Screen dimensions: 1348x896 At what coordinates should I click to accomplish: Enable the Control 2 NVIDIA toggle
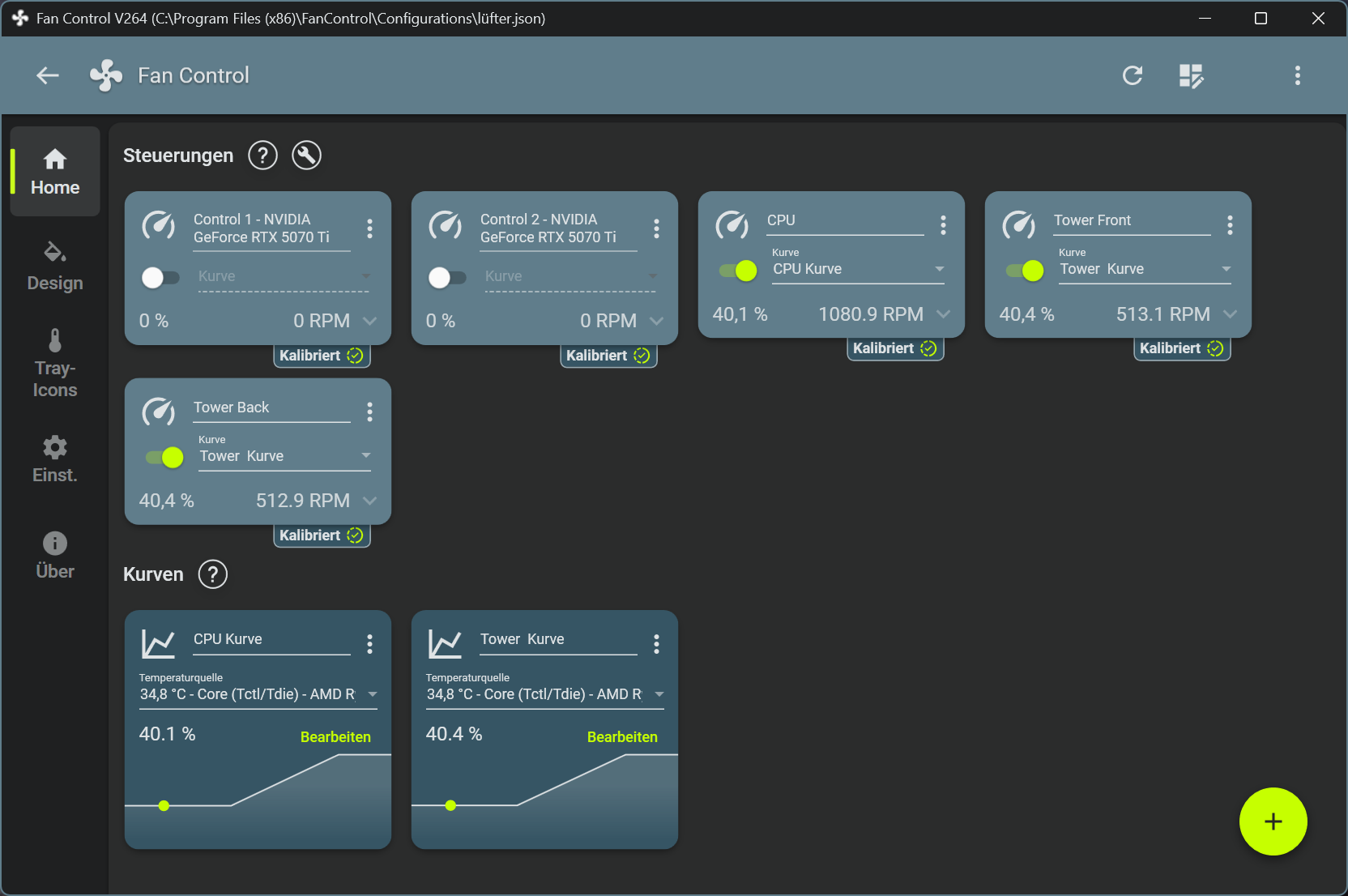[x=447, y=278]
